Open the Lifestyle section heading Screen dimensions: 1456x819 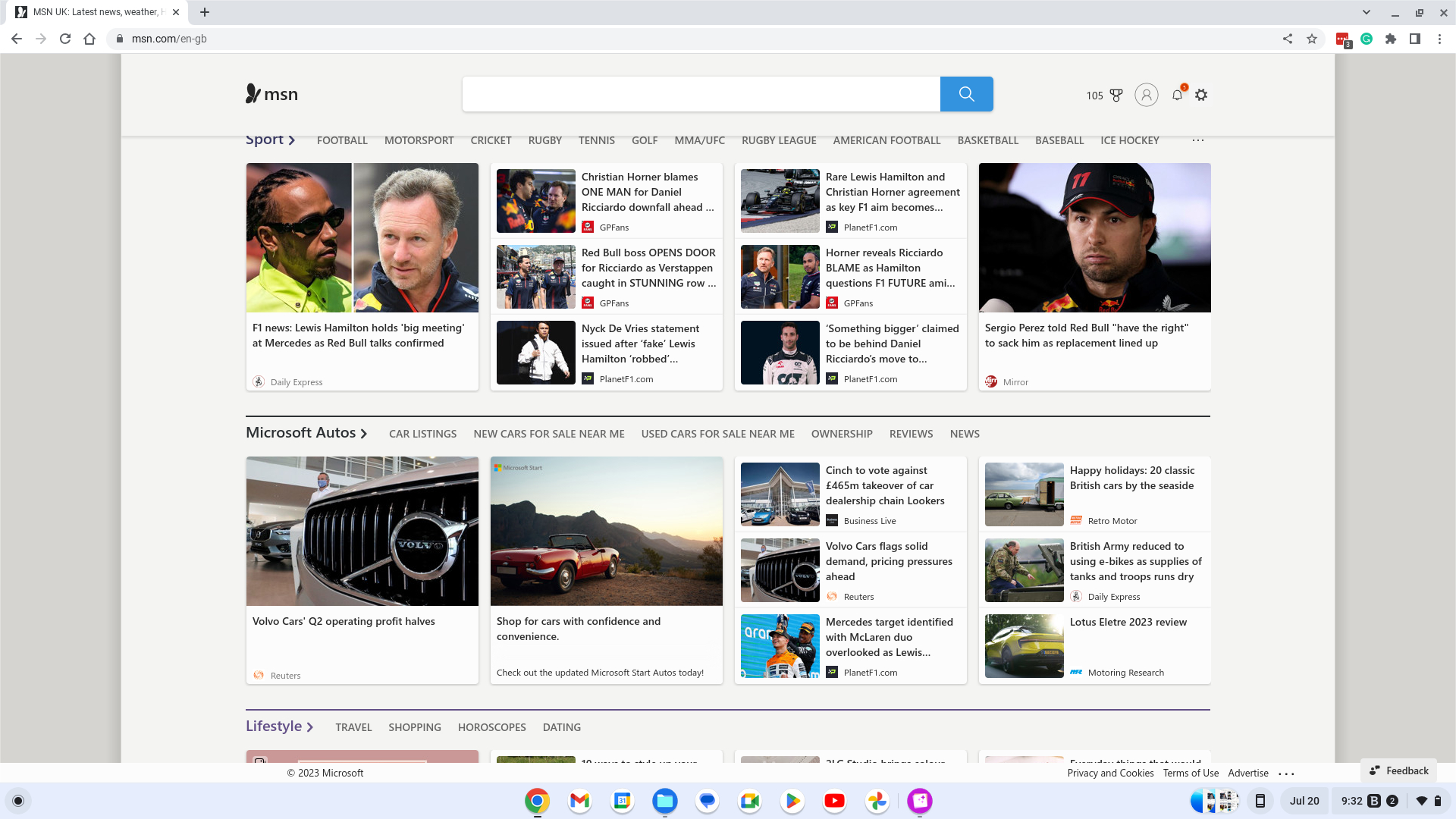279,726
